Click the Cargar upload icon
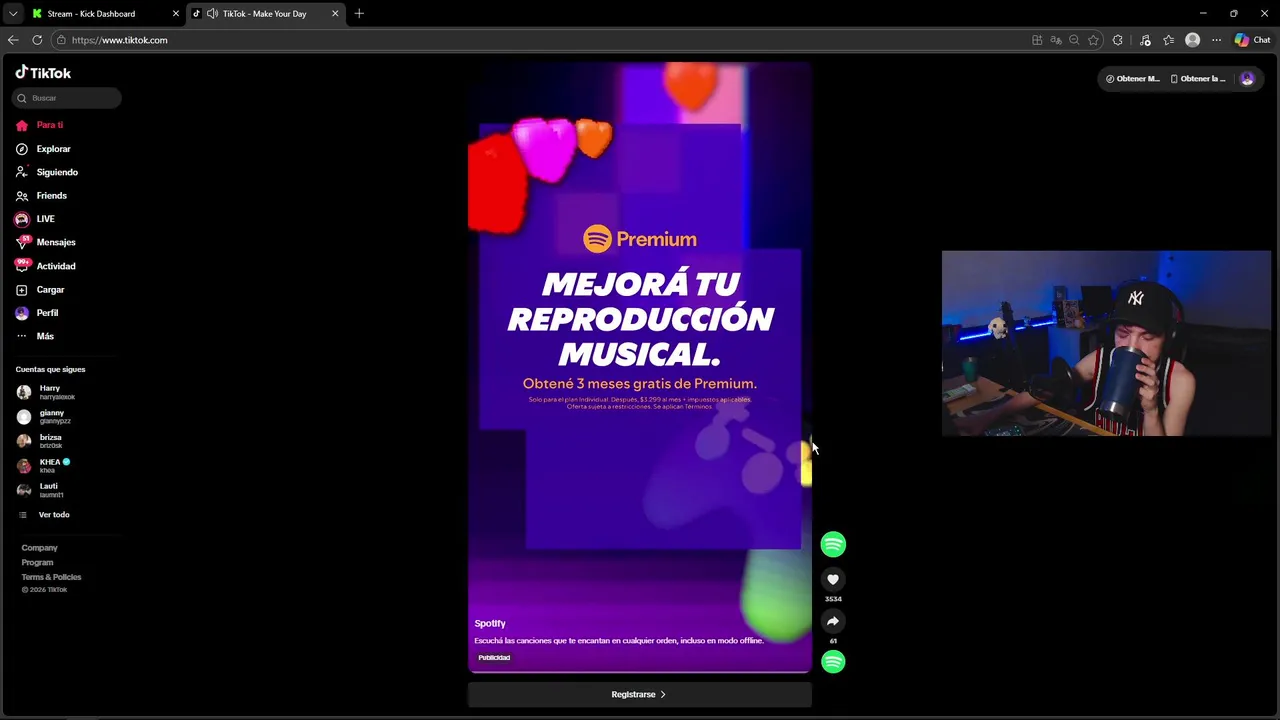This screenshot has width=1280, height=720. (x=22, y=290)
